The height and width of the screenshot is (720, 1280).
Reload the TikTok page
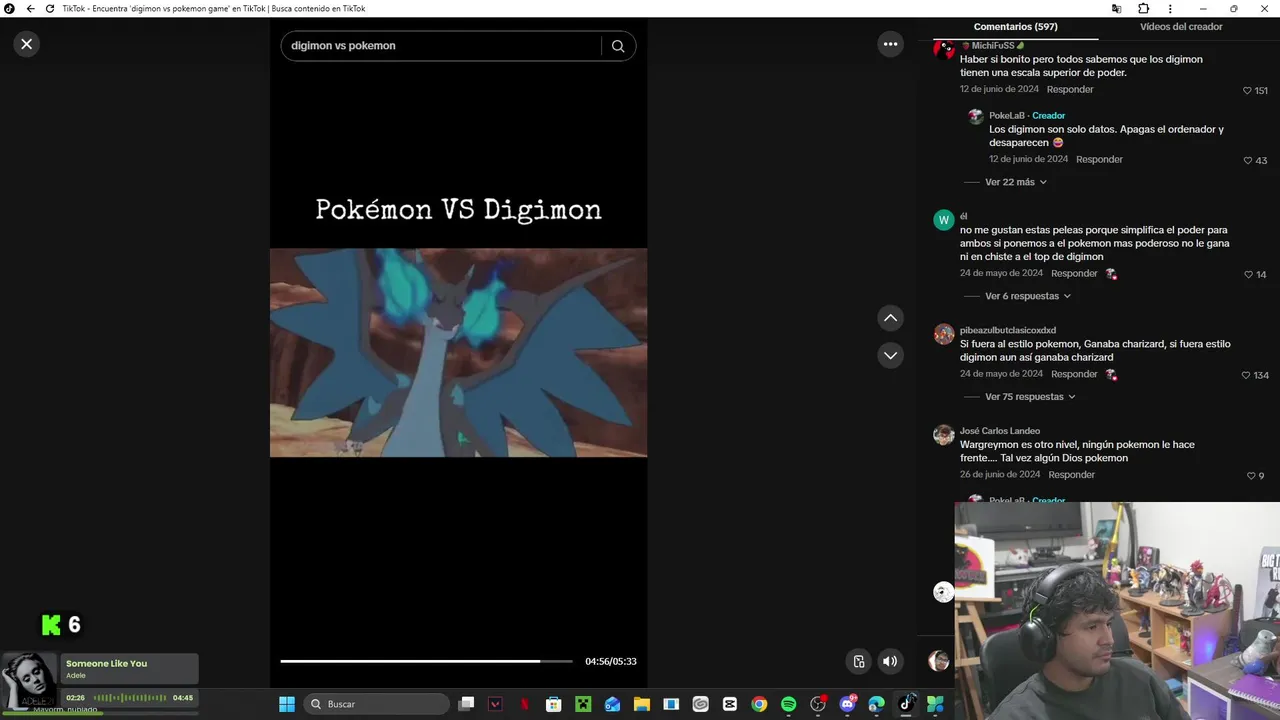pyautogui.click(x=49, y=8)
